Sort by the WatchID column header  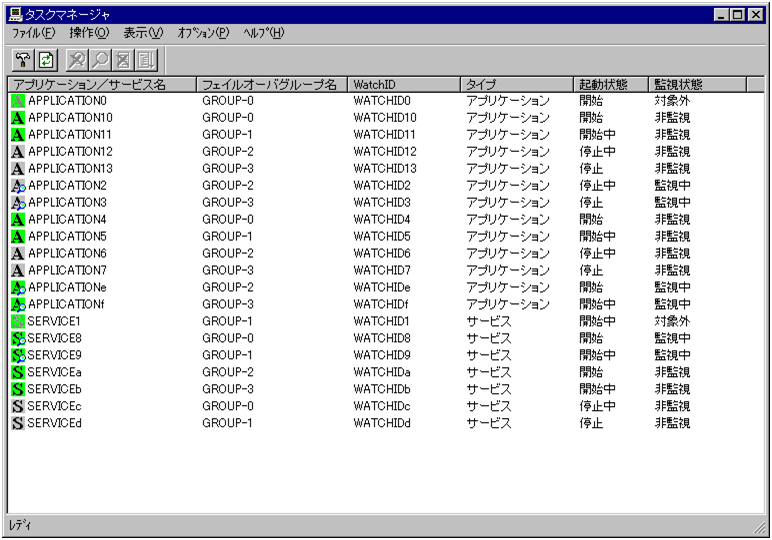(x=402, y=85)
